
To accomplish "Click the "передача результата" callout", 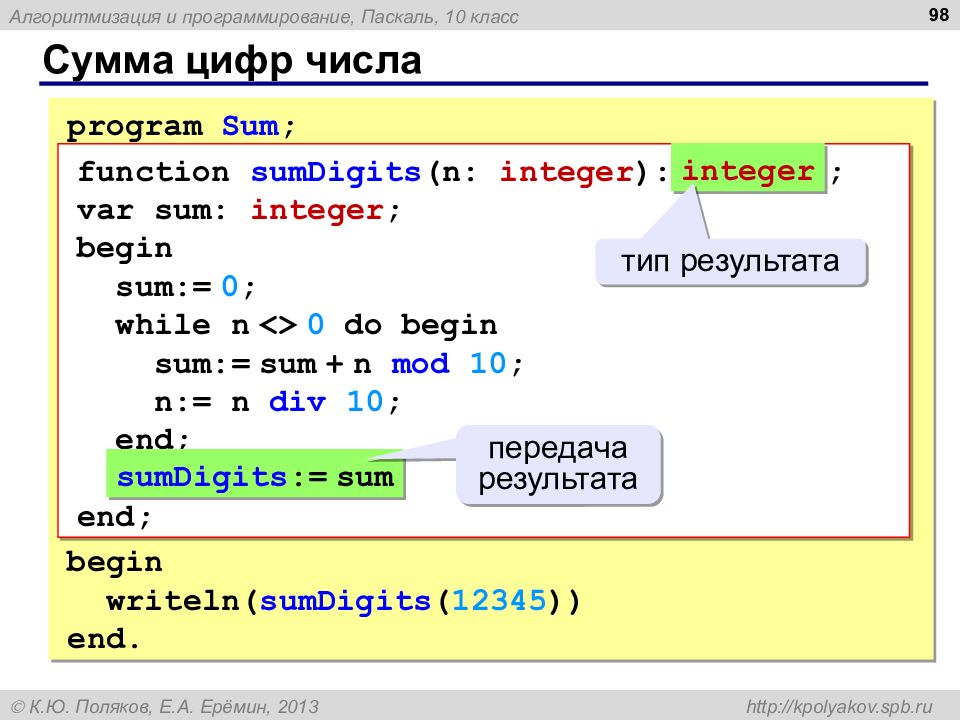I will click(x=558, y=465).
